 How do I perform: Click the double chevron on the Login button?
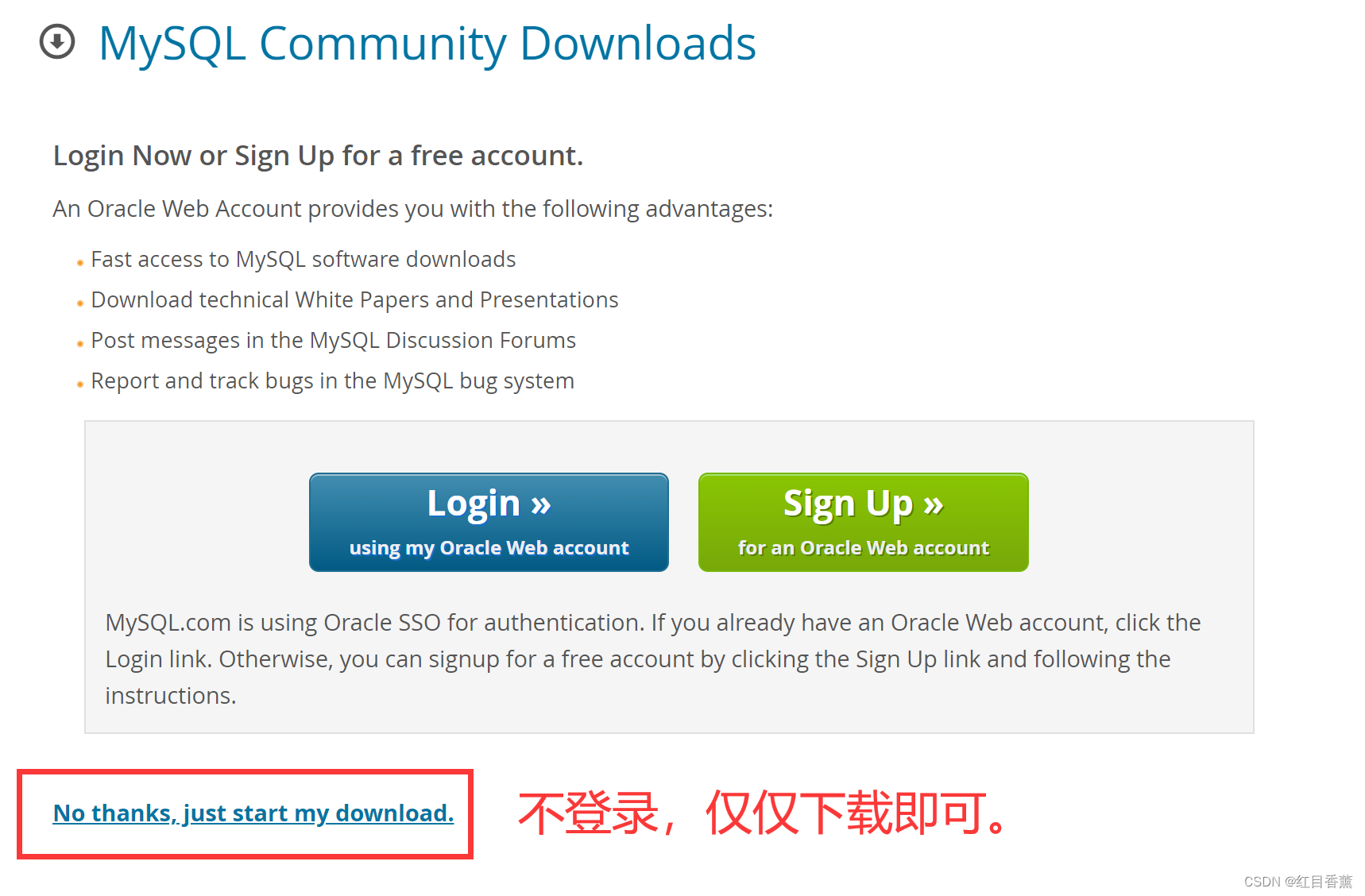(541, 504)
